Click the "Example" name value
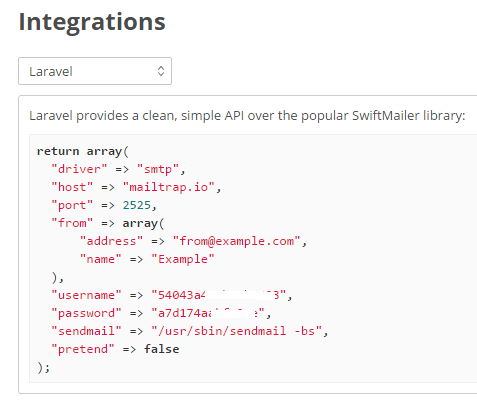 183,259
